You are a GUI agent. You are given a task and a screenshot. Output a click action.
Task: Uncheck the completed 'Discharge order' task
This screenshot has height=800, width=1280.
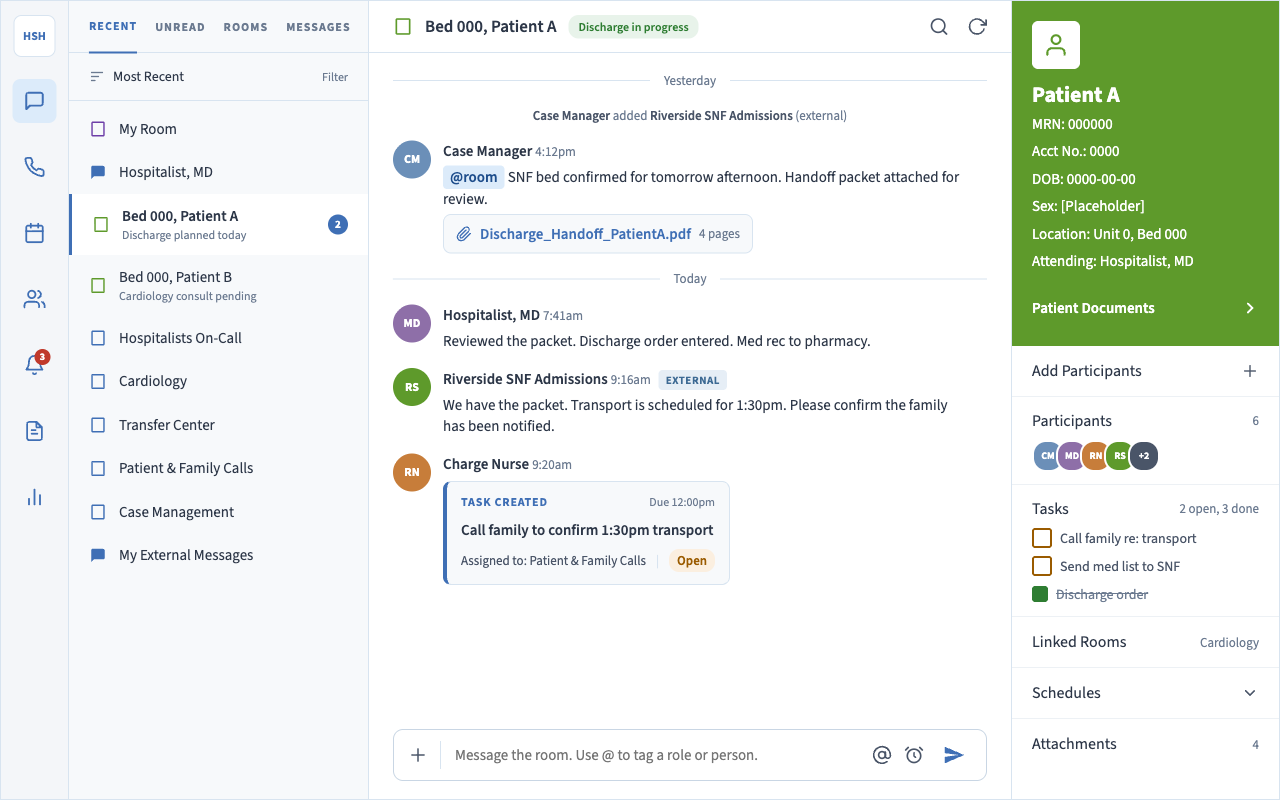[x=1040, y=594]
